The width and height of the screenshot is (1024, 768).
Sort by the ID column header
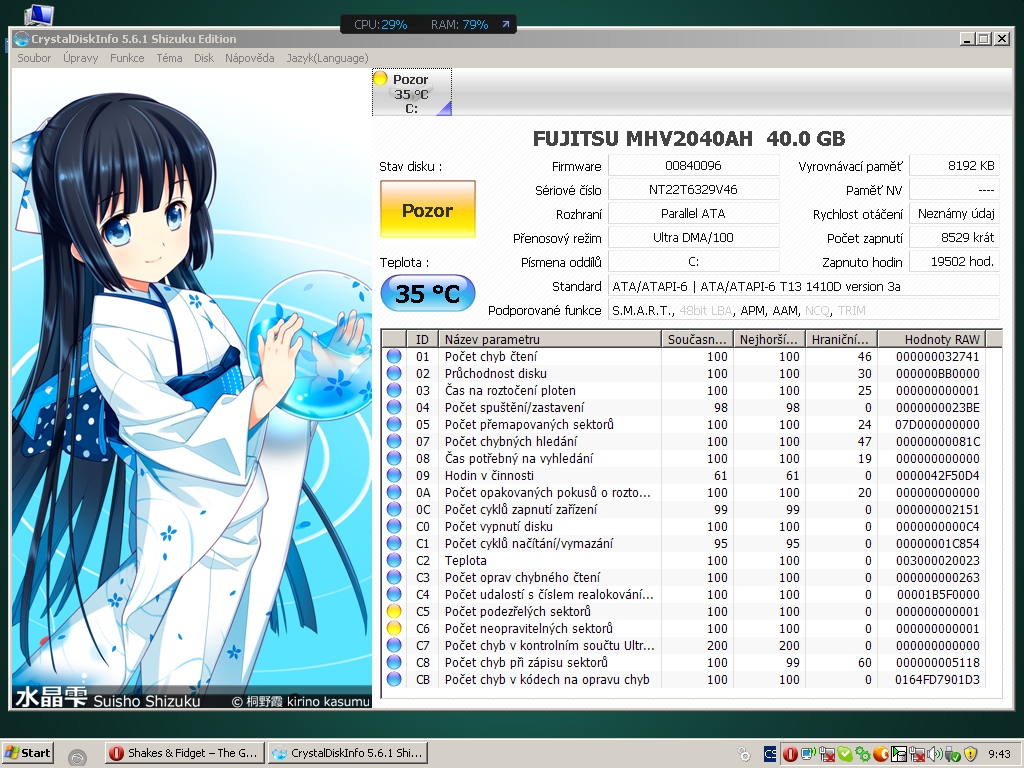(422, 339)
